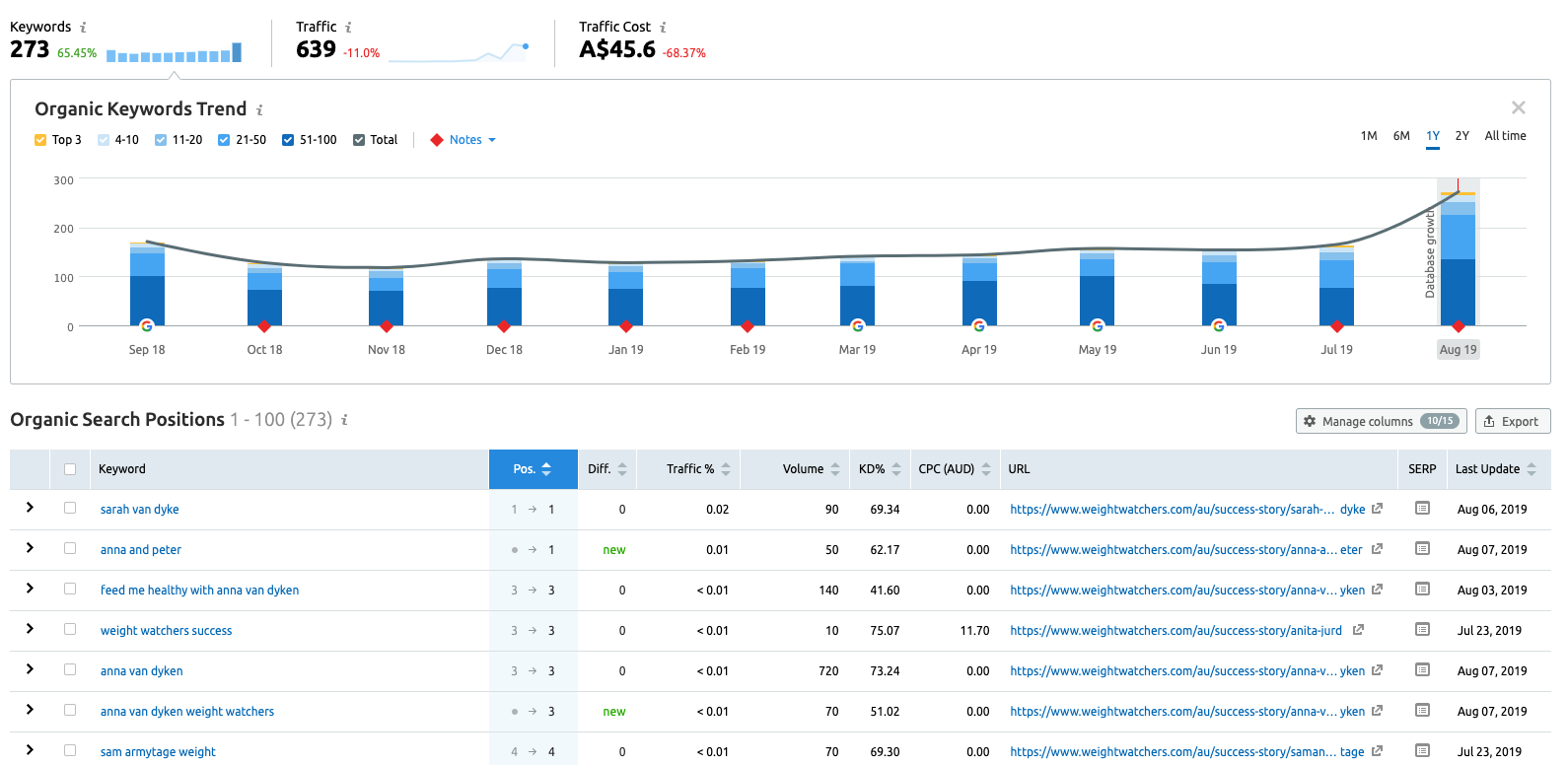Uncheck the 51-100 positions checkbox

288,140
